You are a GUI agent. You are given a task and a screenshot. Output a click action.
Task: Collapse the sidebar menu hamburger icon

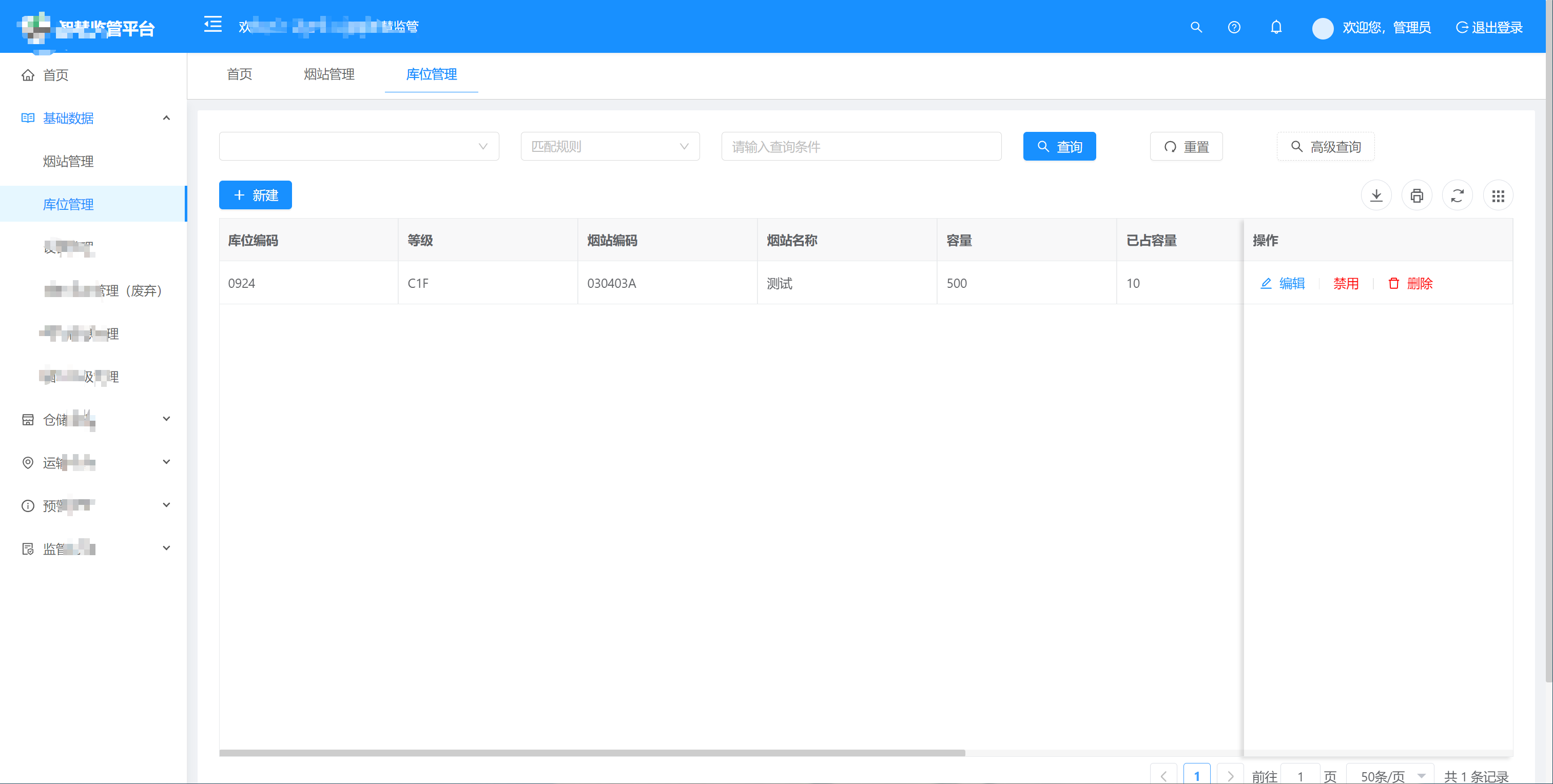coord(213,25)
